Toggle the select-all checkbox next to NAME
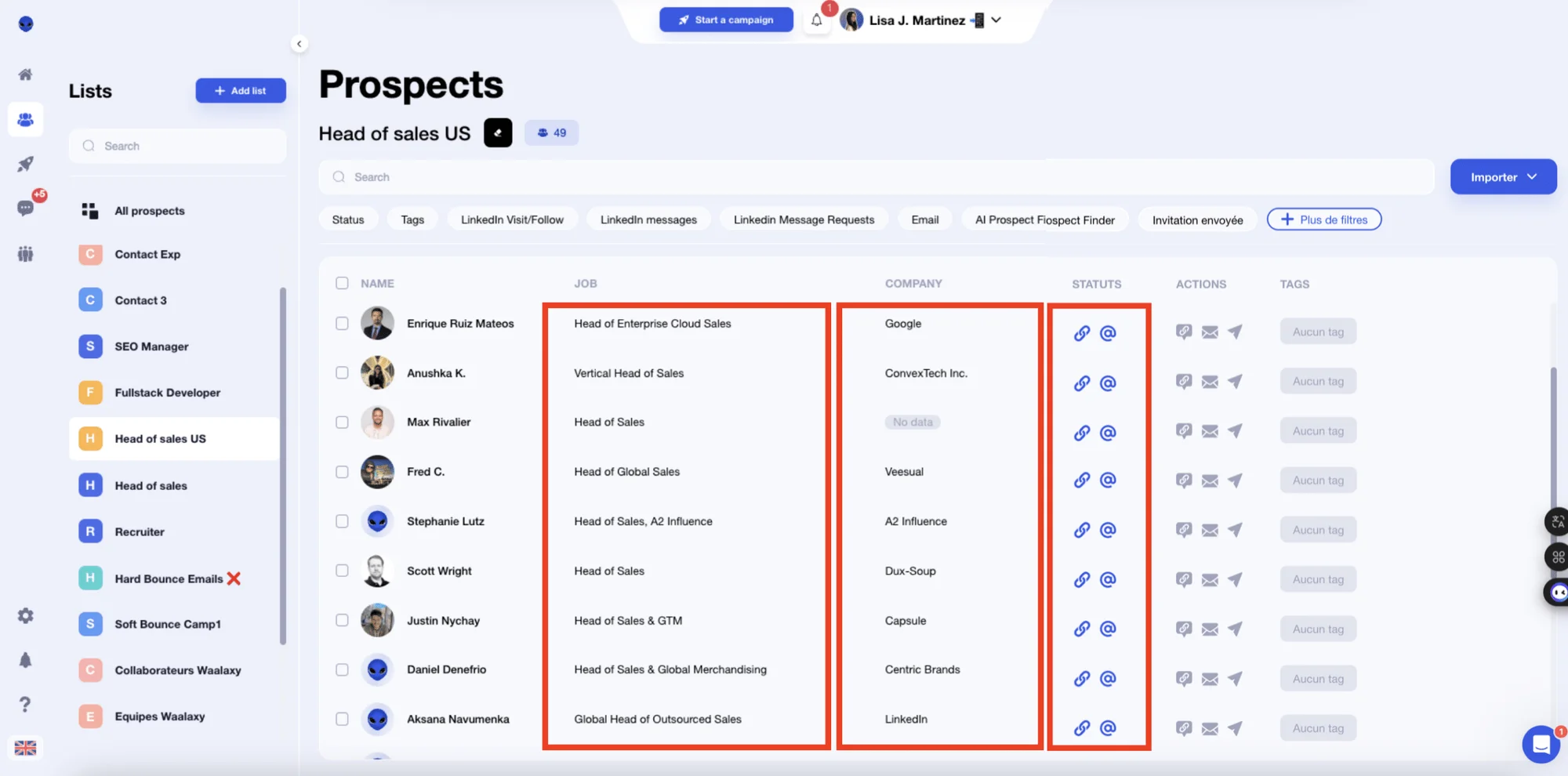Viewport: 1568px width, 776px height. 342,283
